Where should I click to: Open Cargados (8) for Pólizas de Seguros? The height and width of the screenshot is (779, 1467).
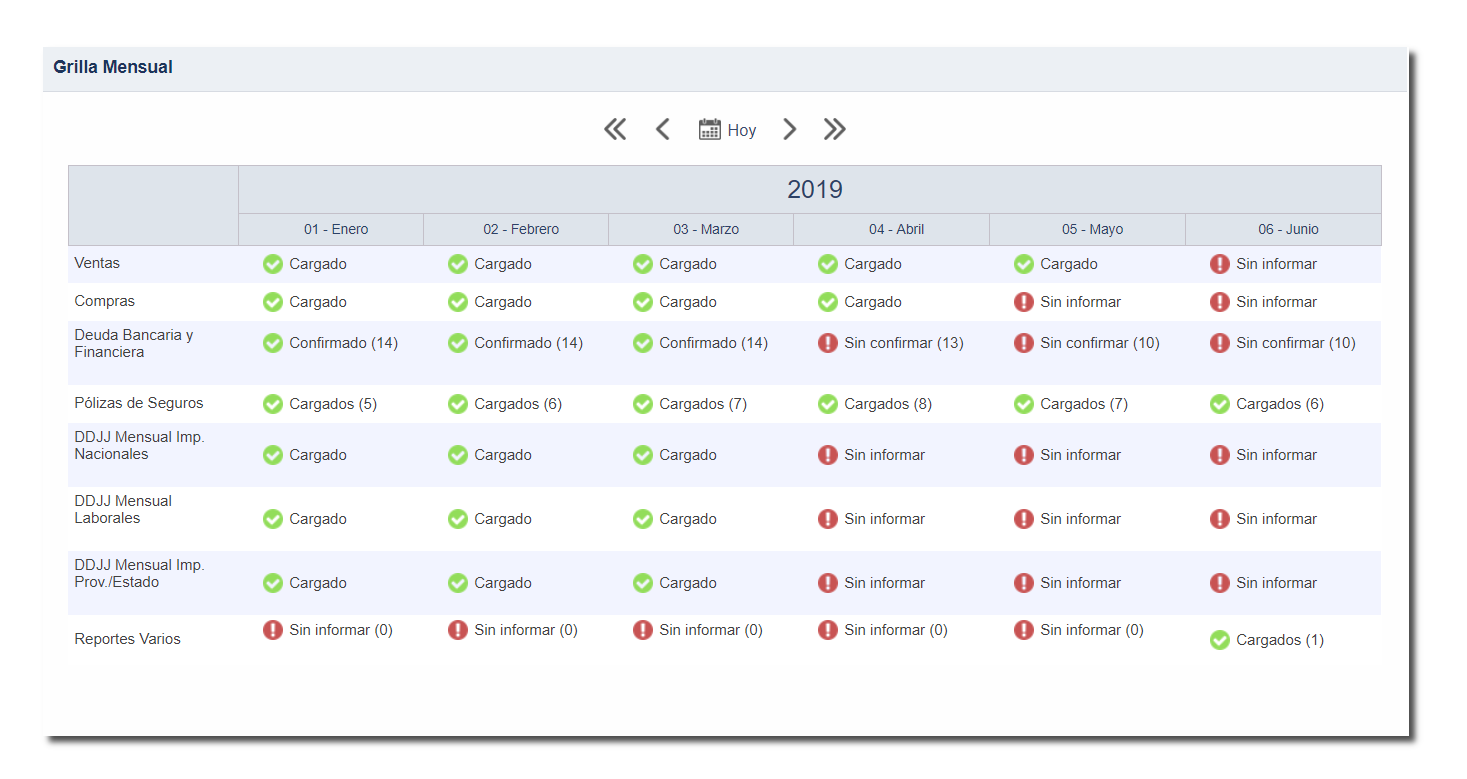click(887, 404)
